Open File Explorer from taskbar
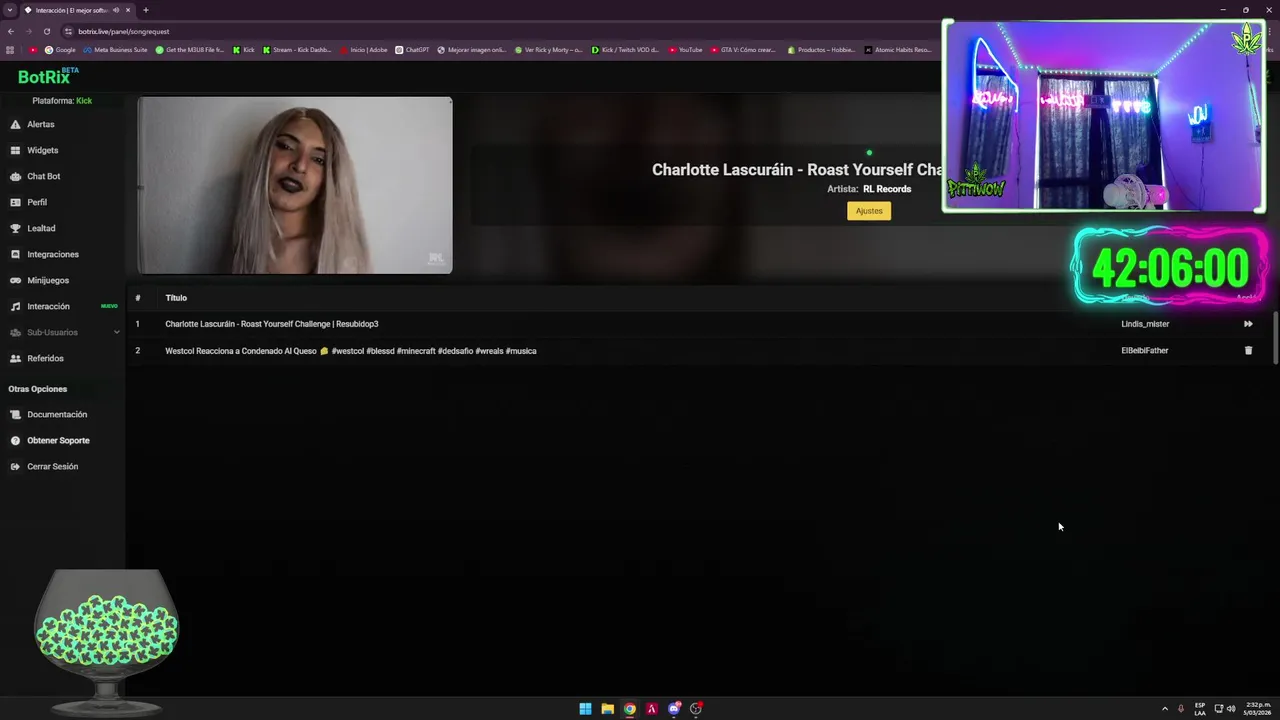This screenshot has width=1280, height=720. pyautogui.click(x=607, y=709)
